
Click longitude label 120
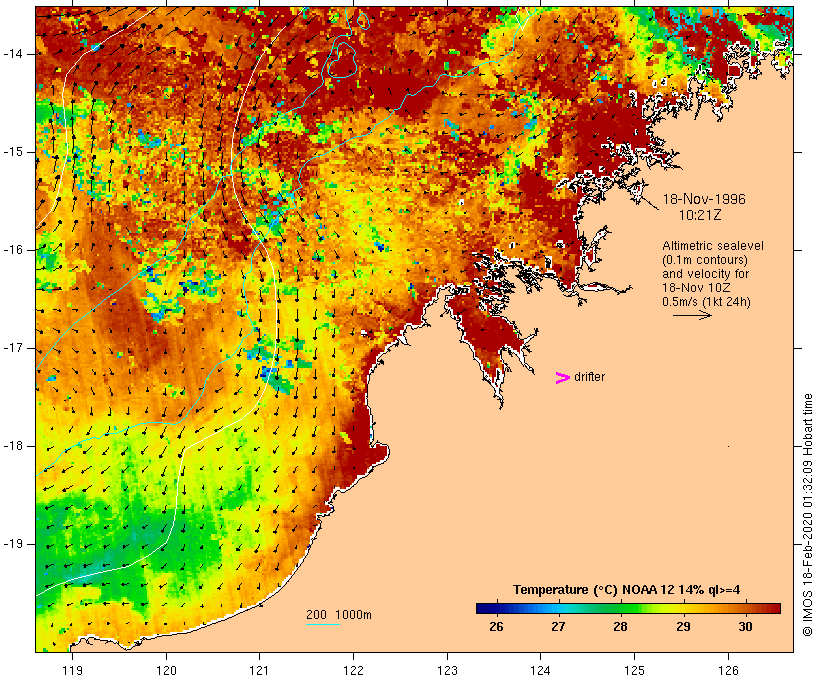tap(166, 670)
